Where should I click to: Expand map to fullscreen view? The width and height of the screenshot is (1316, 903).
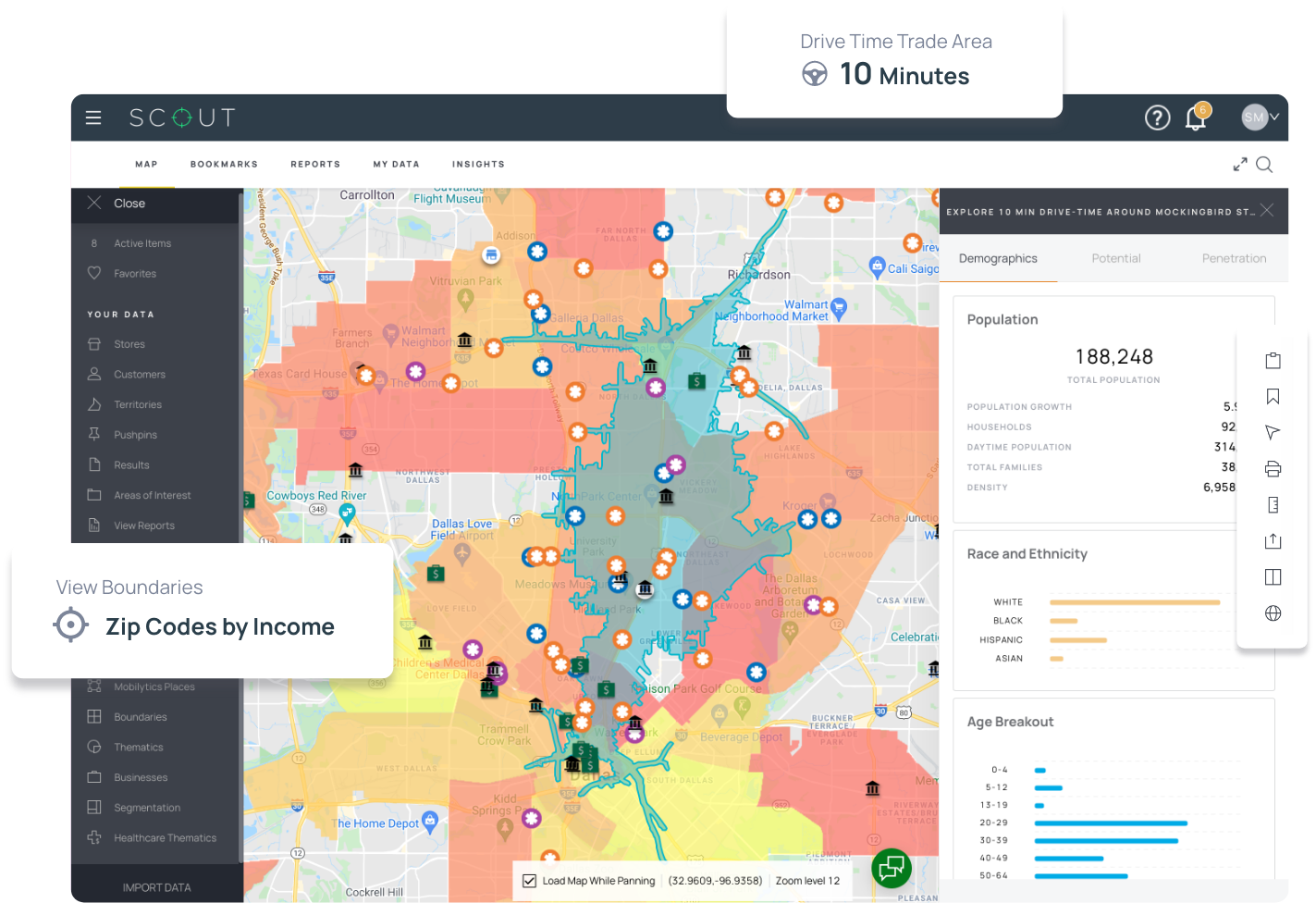click(x=1240, y=165)
